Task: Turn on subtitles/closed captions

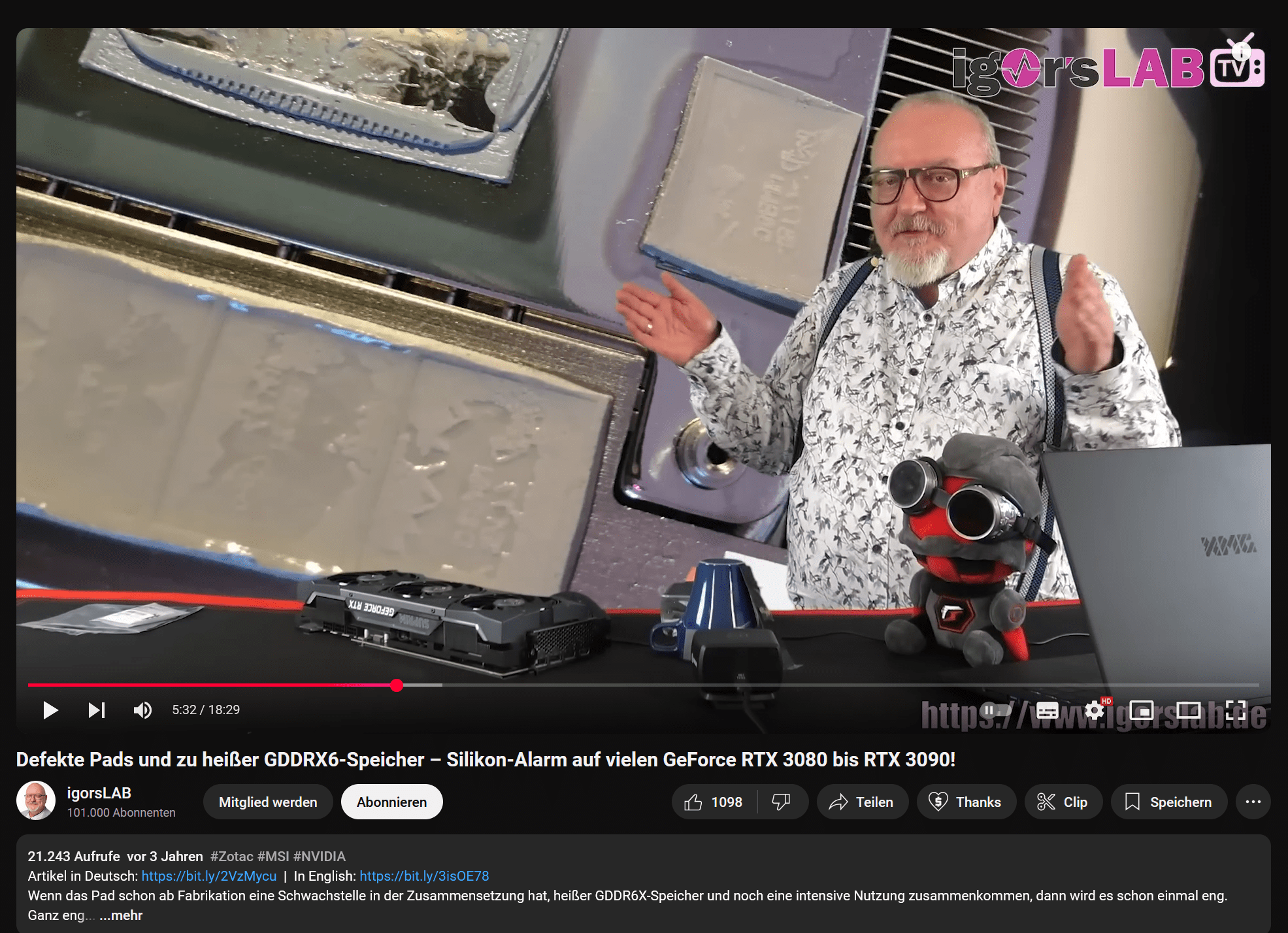Action: point(1047,710)
